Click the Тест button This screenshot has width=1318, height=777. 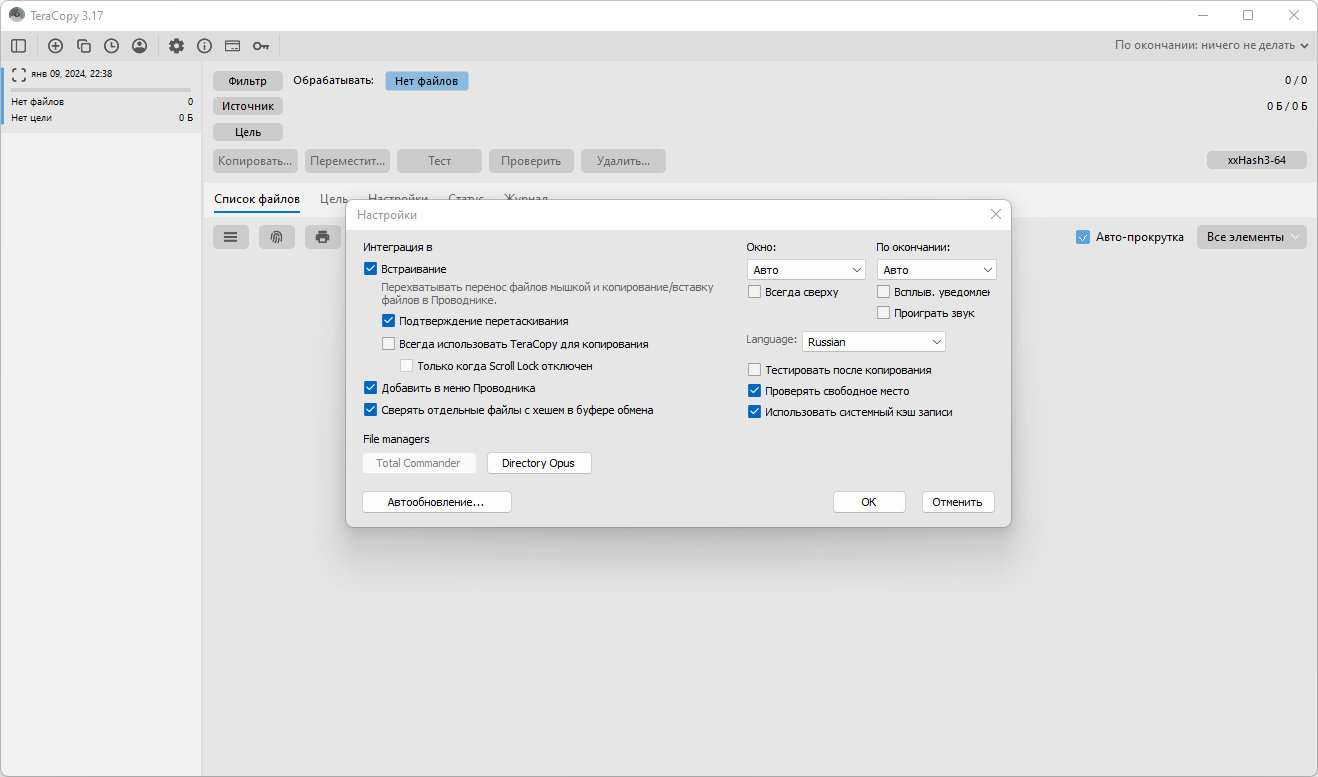tap(440, 161)
